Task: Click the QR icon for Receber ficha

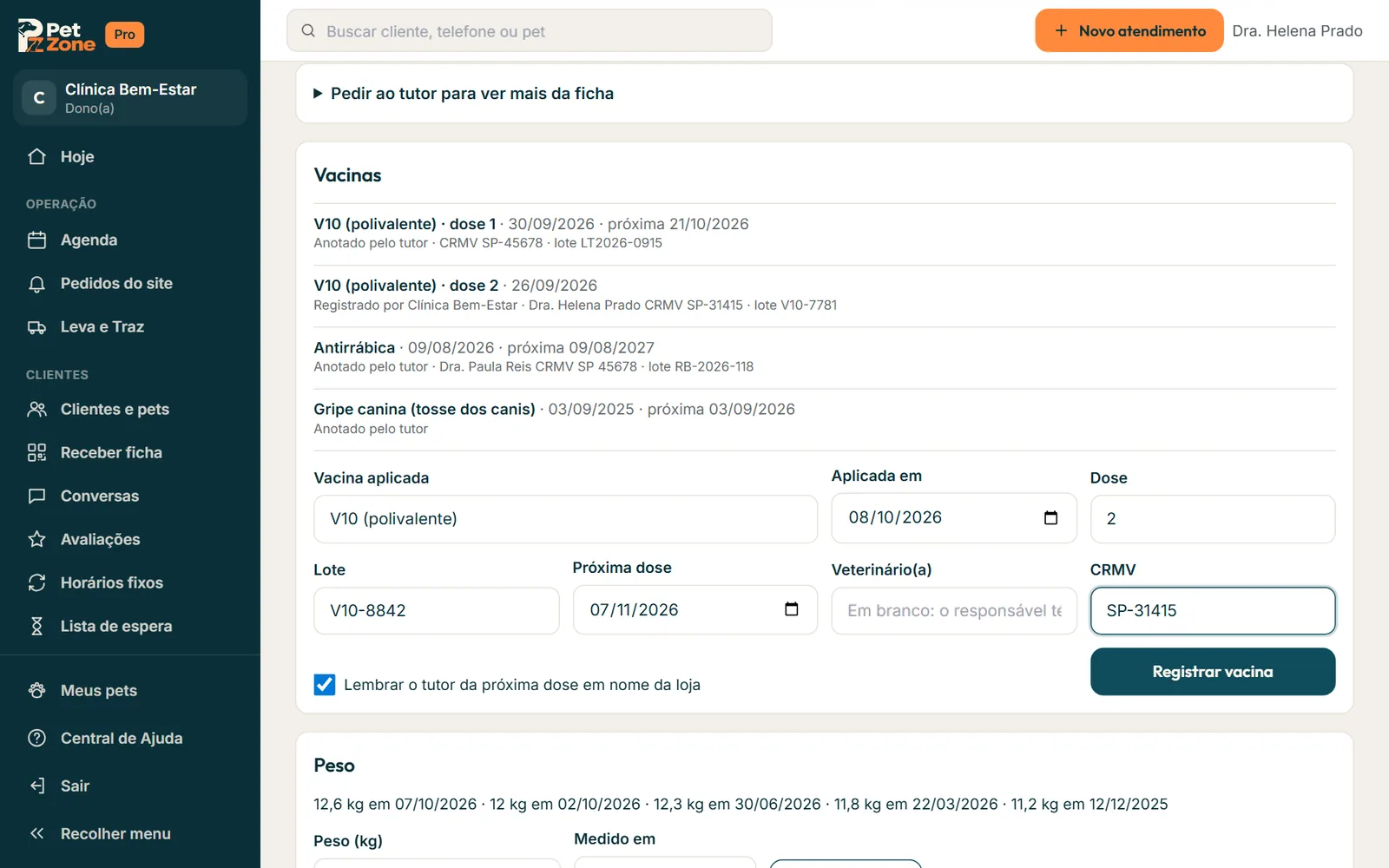Action: tap(36, 453)
